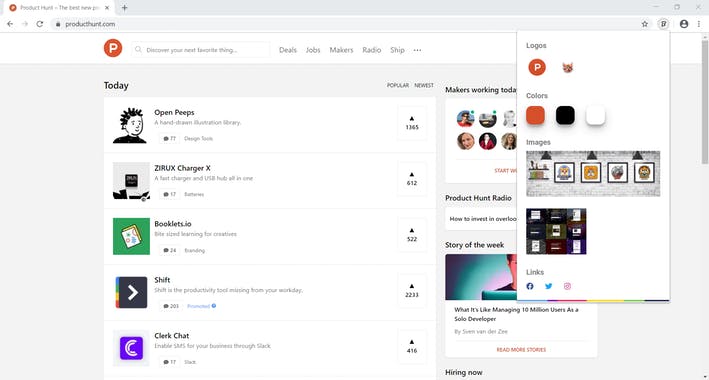The image size is (709, 380).
Task: Open the header more options ellipsis
Action: 417,50
